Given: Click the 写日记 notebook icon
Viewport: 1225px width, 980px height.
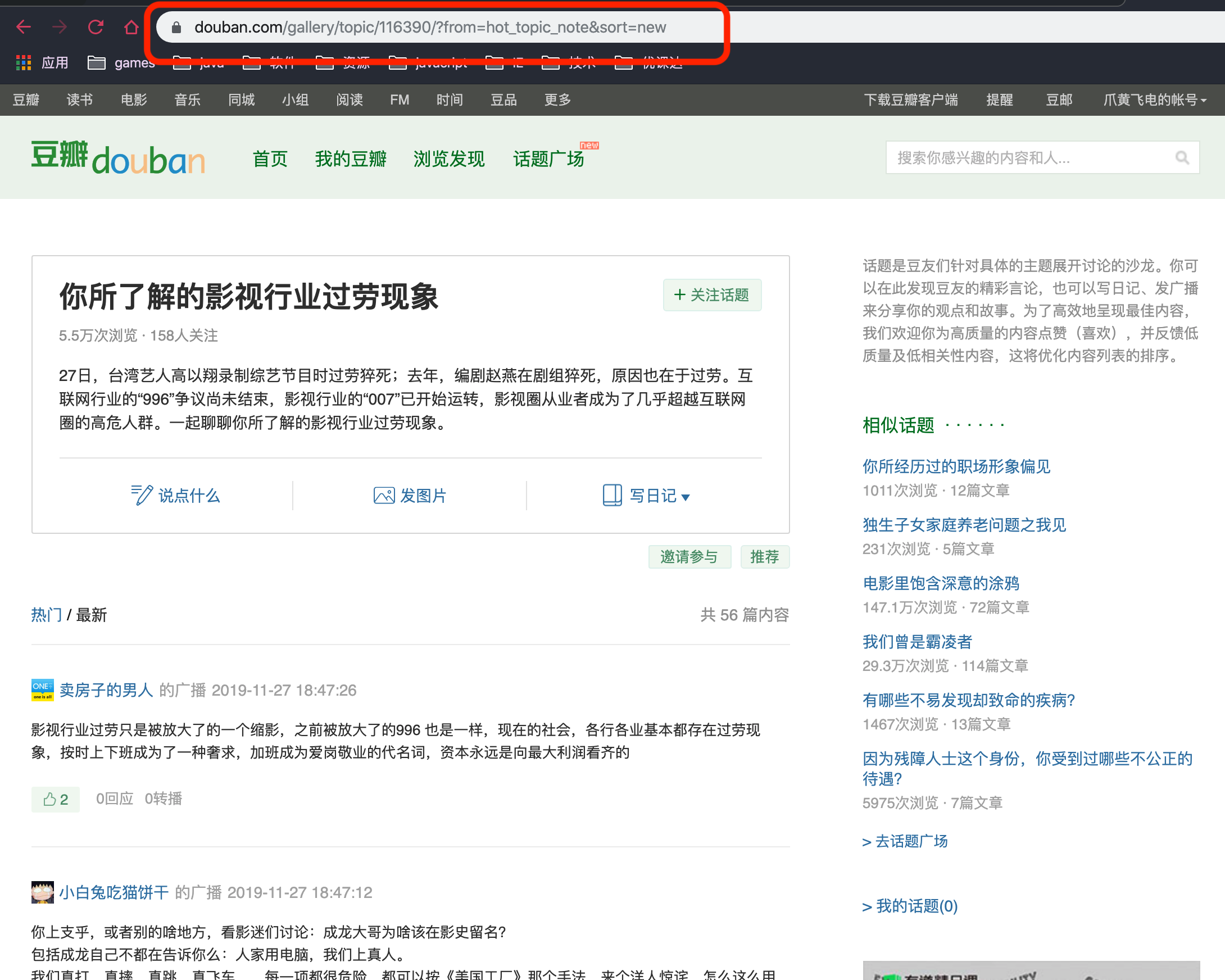Looking at the screenshot, I should (612, 495).
